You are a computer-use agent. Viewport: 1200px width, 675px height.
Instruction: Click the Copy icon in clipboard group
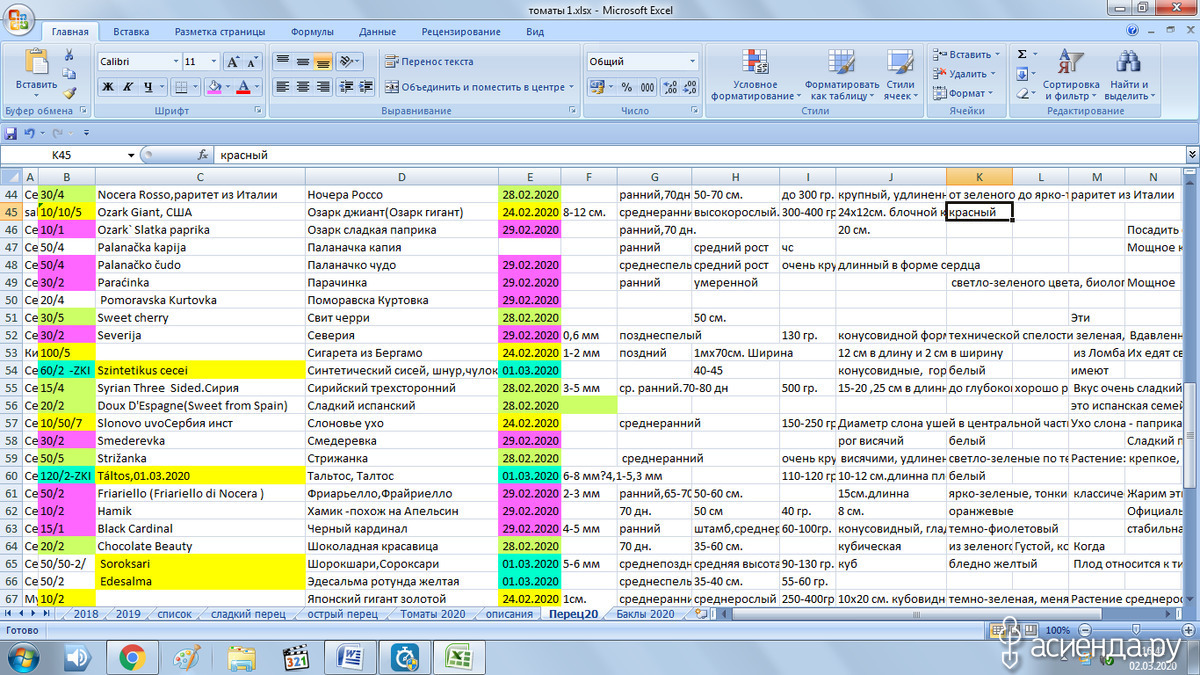coord(69,72)
